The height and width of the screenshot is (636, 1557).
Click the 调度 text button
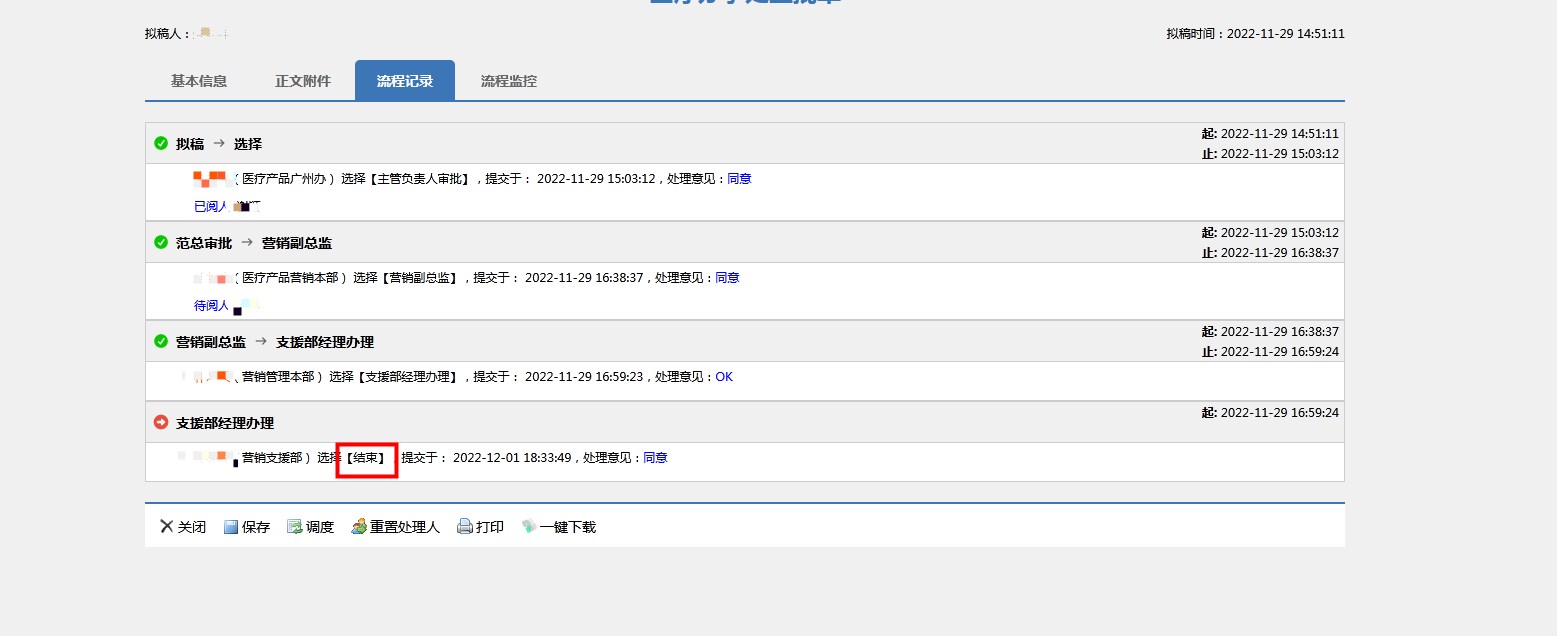tap(320, 527)
